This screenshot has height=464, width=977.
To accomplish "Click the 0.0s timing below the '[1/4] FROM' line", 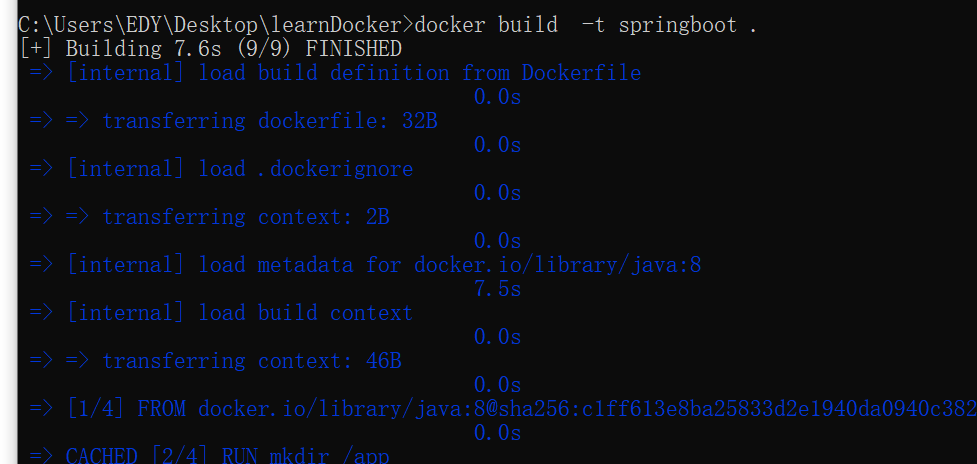I will [497, 433].
